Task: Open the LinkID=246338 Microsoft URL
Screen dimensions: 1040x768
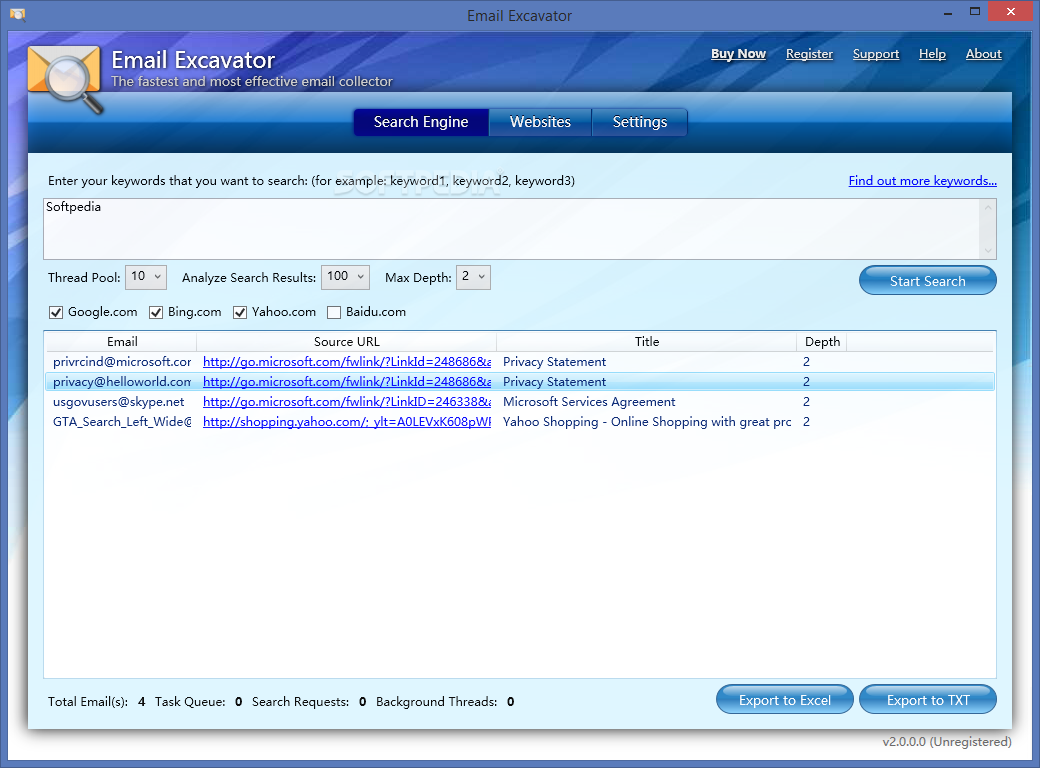Action: pyautogui.click(x=347, y=401)
